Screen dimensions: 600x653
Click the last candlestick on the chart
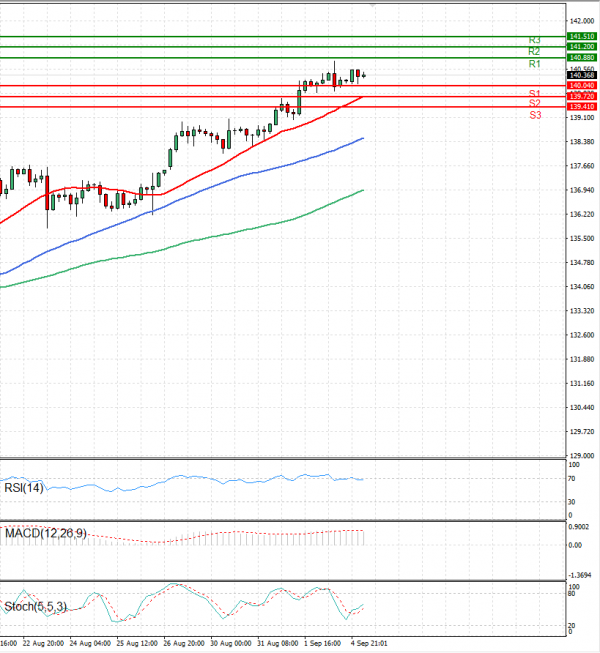pyautogui.click(x=363, y=75)
